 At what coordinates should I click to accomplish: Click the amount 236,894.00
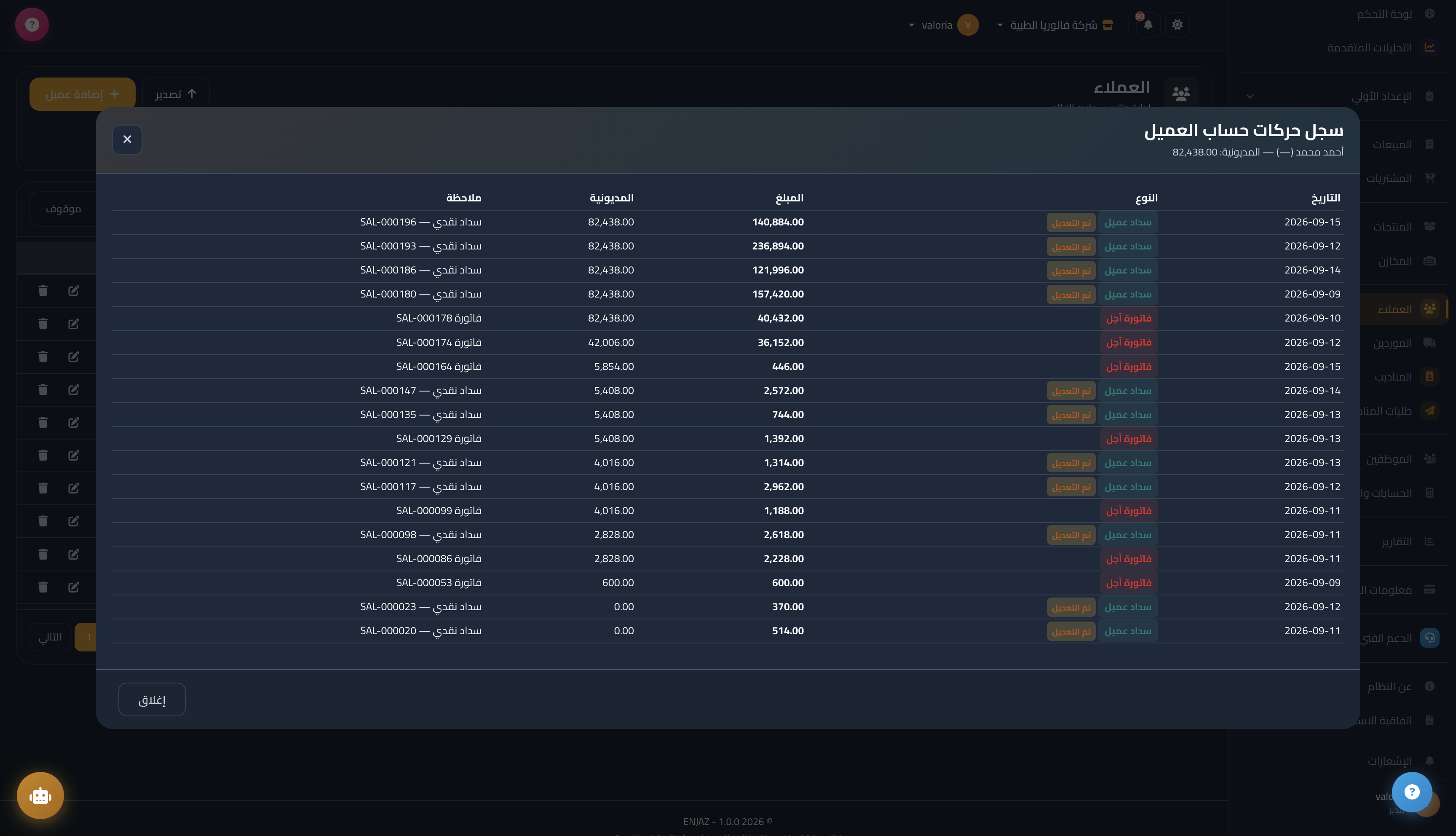(778, 246)
